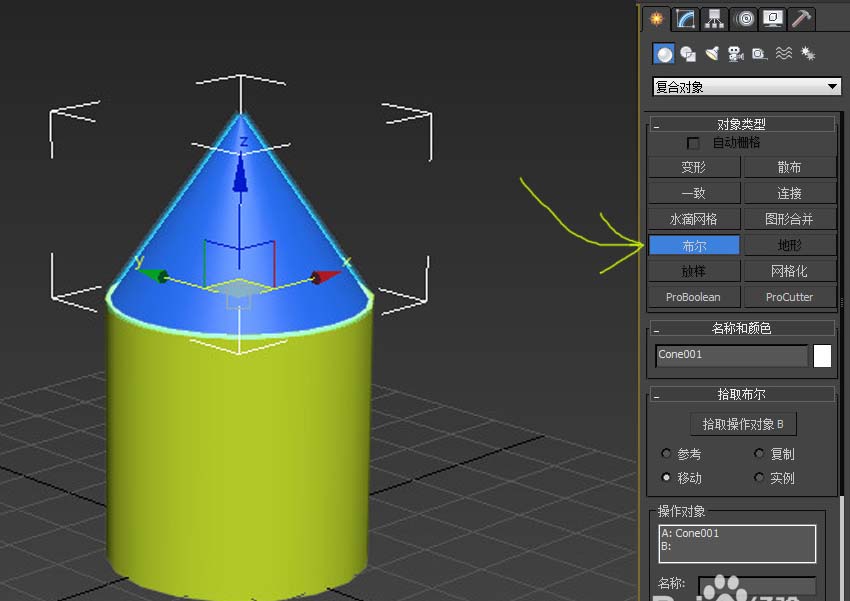Select the Cameras category icon
The width and height of the screenshot is (850, 601).
click(735, 54)
